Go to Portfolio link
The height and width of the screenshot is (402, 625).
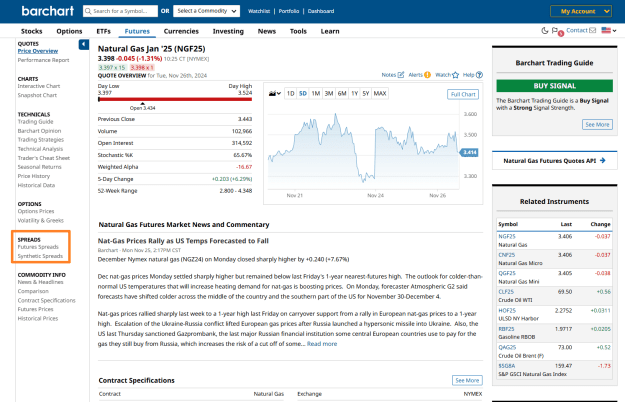coord(289,11)
